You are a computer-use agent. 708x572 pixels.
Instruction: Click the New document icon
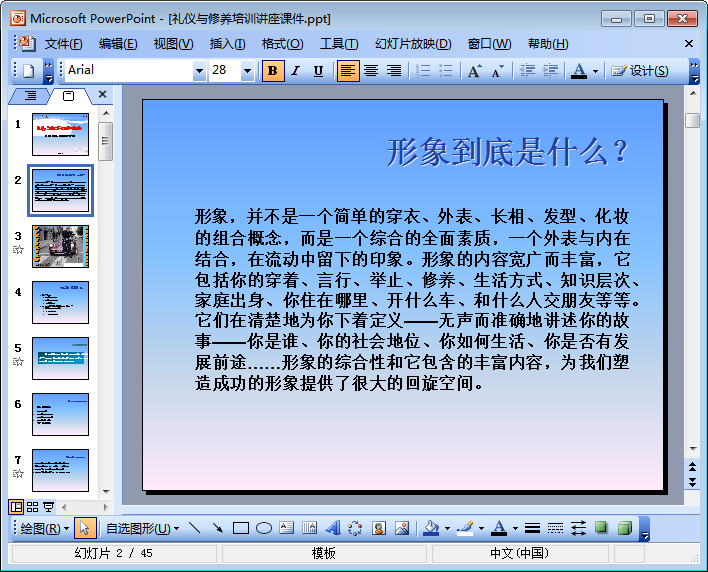pyautogui.click(x=29, y=71)
